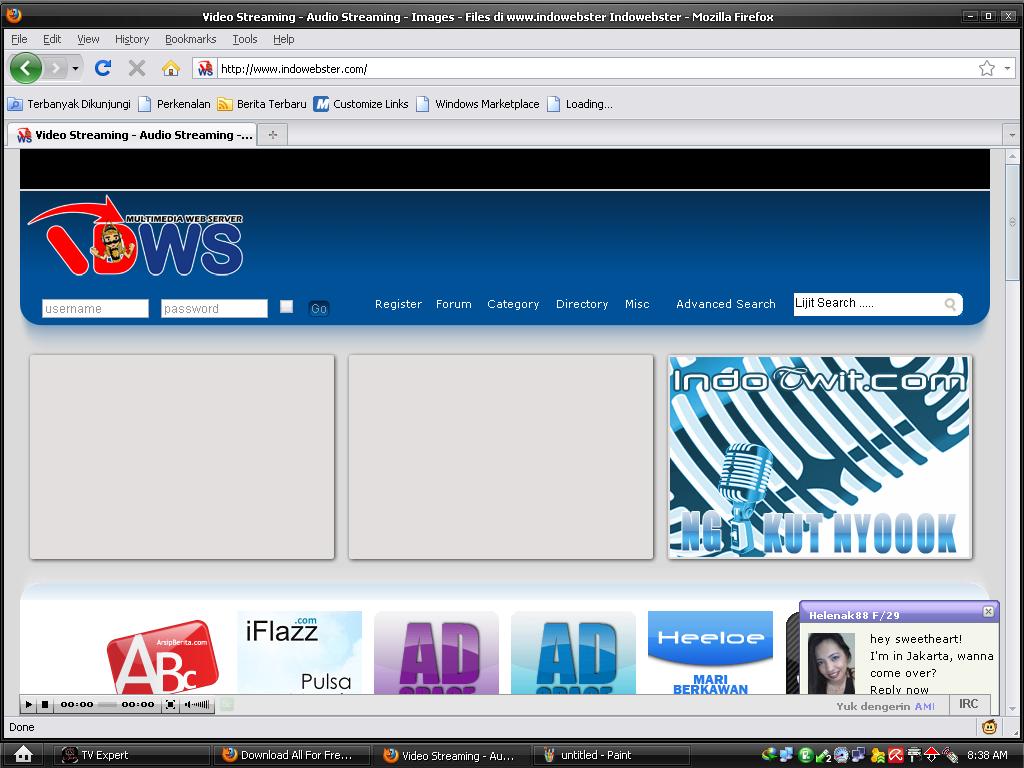The height and width of the screenshot is (768, 1024).
Task: Expand the address bar URL history dropdown
Action: point(1007,69)
